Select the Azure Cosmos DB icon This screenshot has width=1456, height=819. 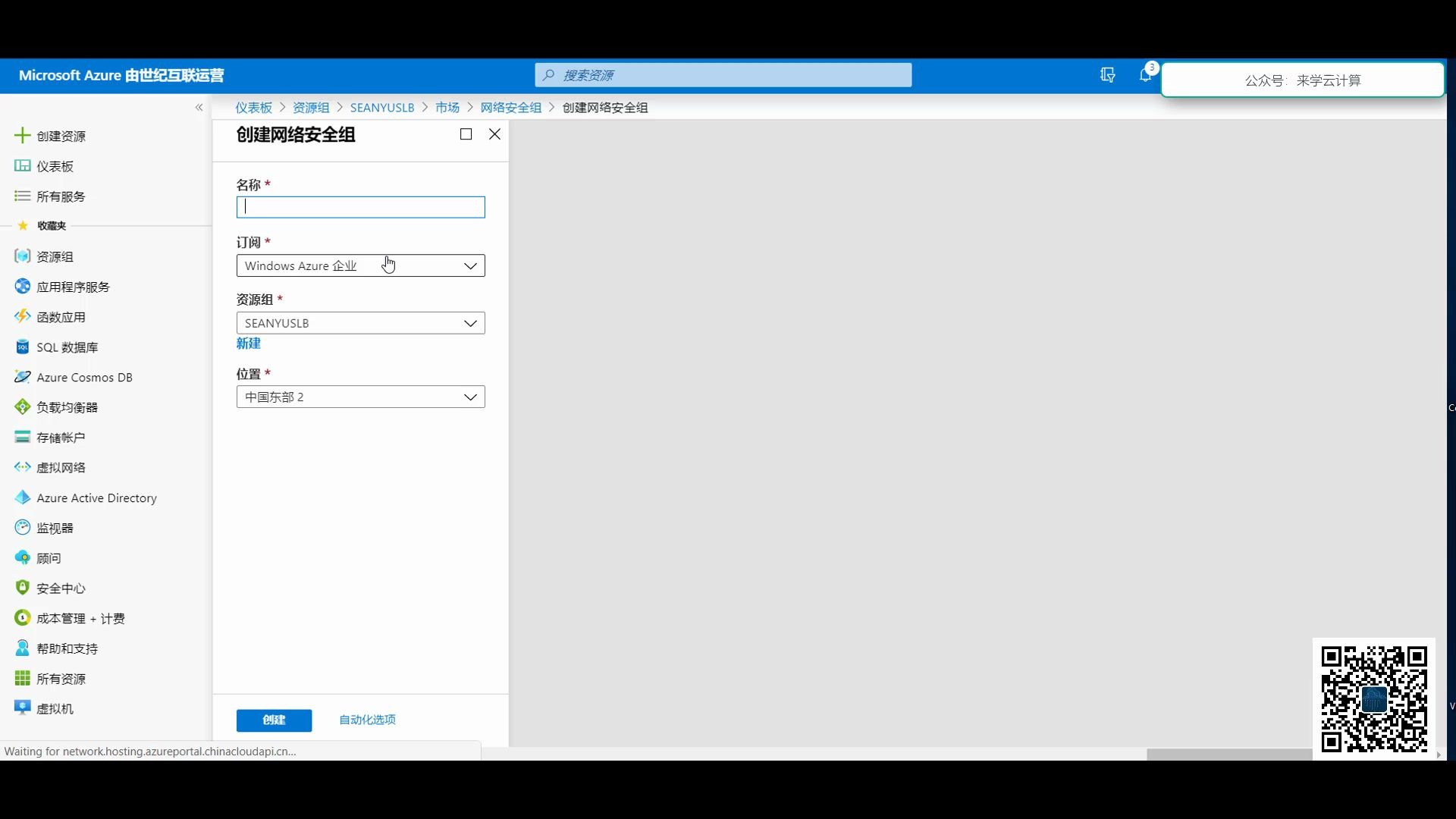[23, 377]
